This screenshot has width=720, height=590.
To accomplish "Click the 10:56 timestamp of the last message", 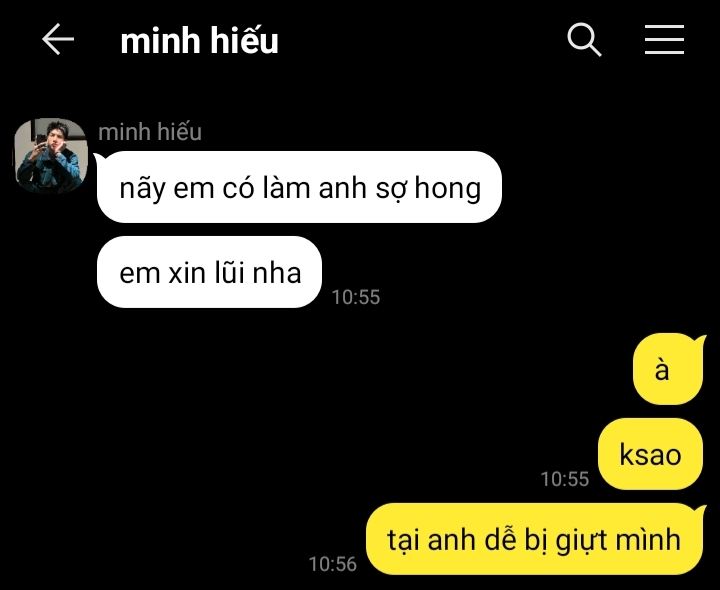I will [x=332, y=564].
